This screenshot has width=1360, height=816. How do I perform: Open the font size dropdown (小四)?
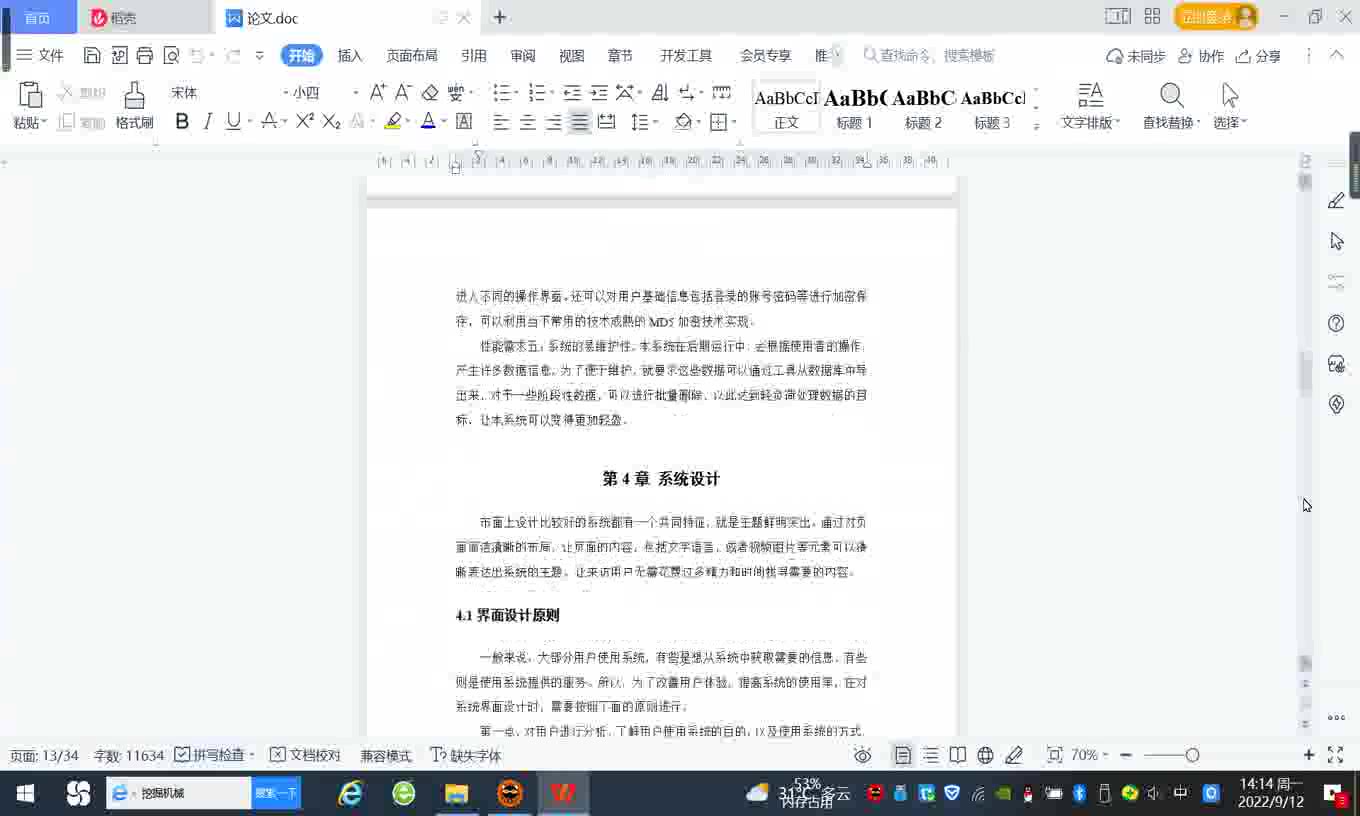pyautogui.click(x=355, y=93)
